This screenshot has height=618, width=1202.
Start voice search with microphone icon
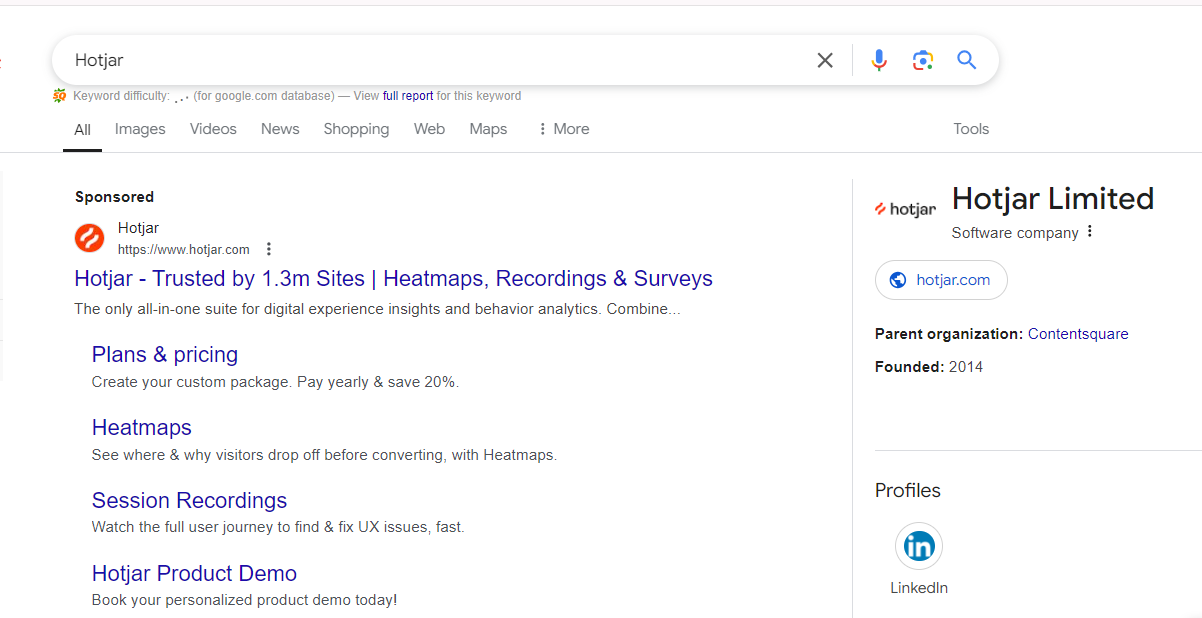pyautogui.click(x=878, y=61)
